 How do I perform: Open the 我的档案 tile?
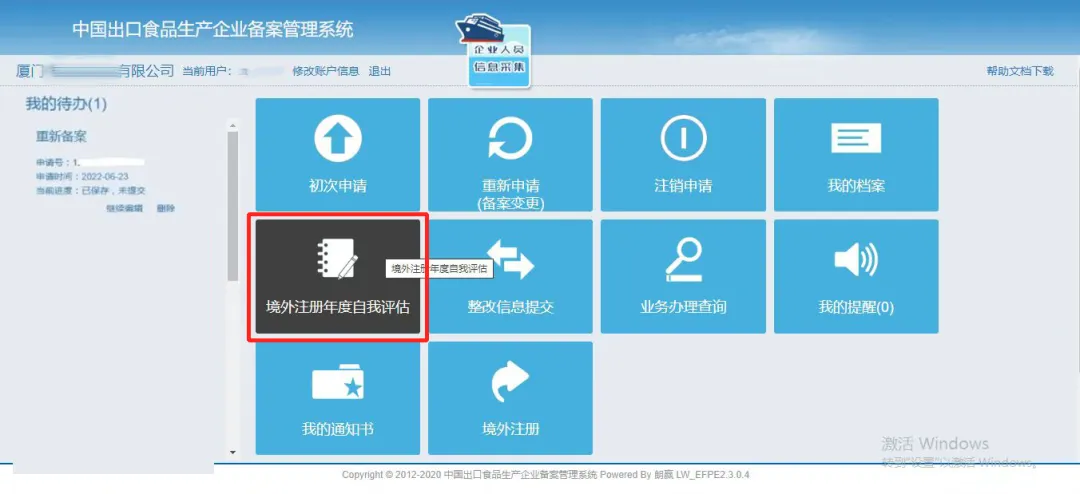click(x=856, y=154)
